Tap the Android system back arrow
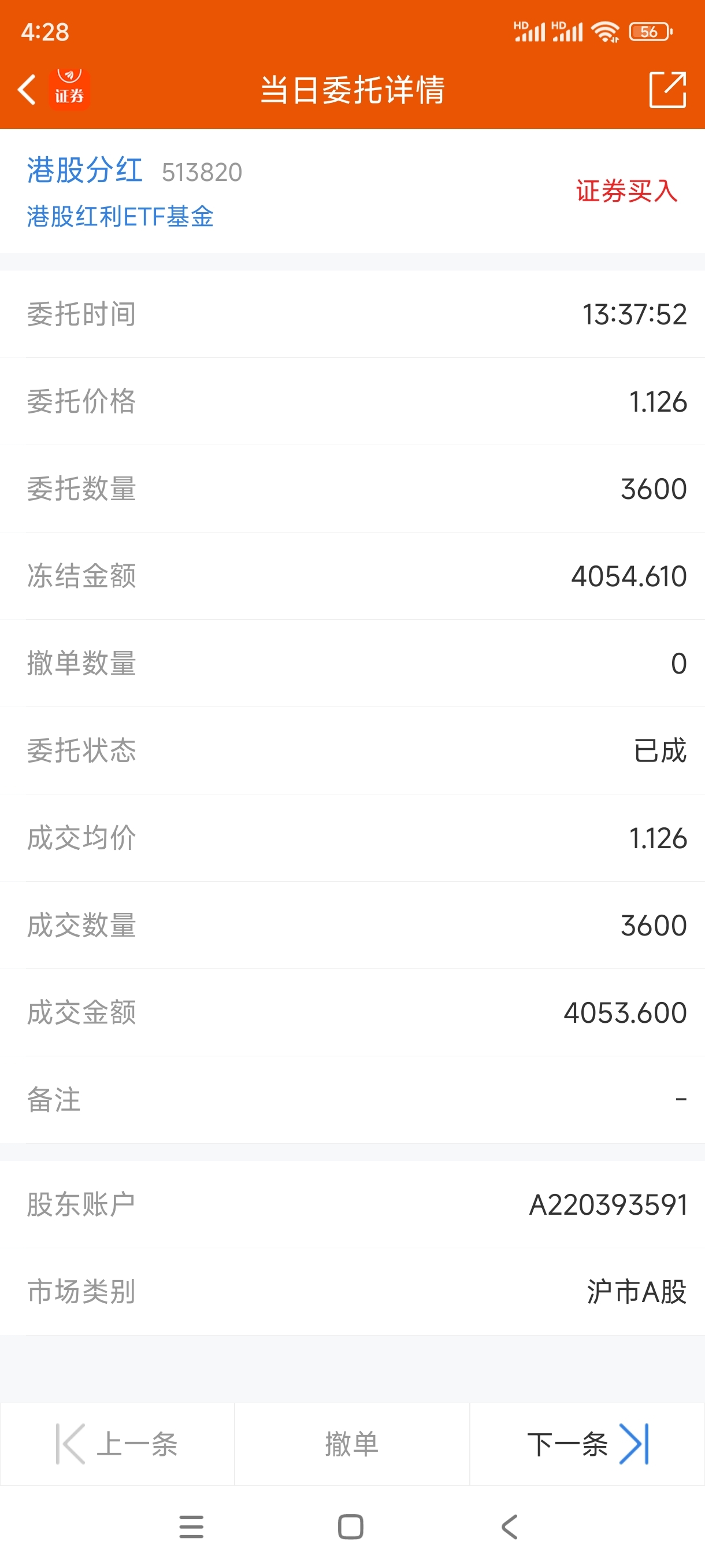Image resolution: width=705 pixels, height=1568 pixels. (x=510, y=1527)
